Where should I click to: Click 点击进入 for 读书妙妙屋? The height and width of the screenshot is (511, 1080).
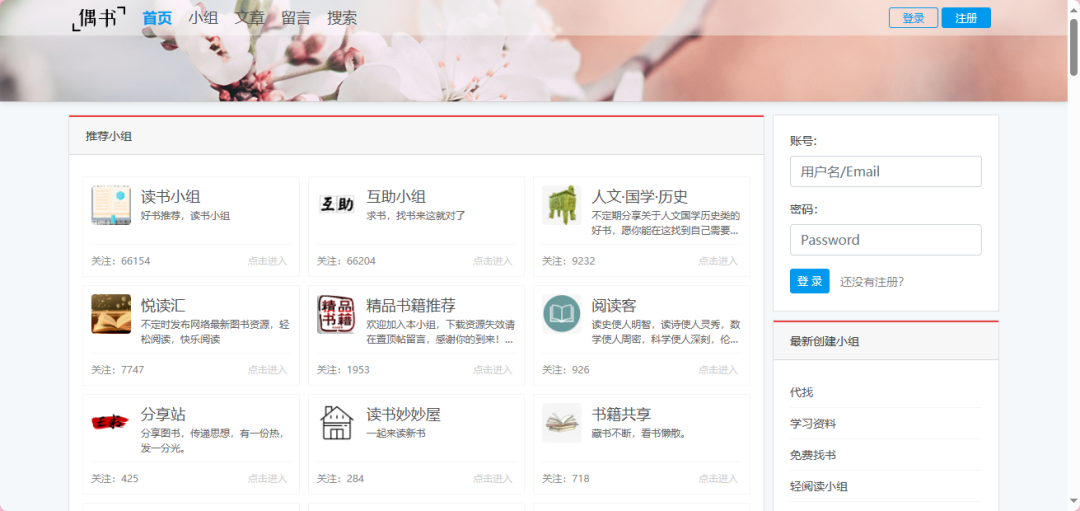coord(492,479)
